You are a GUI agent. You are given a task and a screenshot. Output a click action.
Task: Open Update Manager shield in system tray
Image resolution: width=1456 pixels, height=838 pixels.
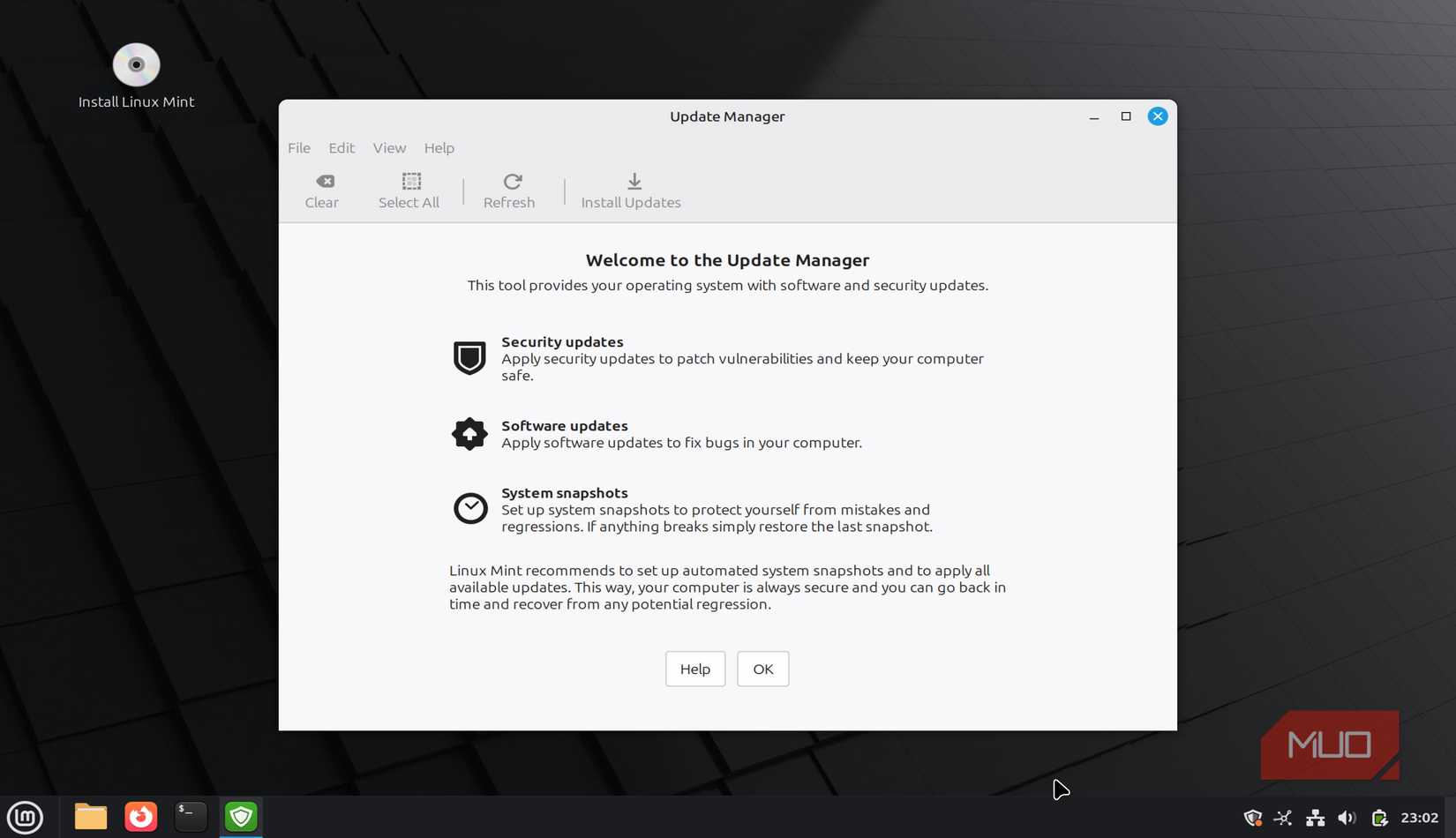click(1252, 817)
